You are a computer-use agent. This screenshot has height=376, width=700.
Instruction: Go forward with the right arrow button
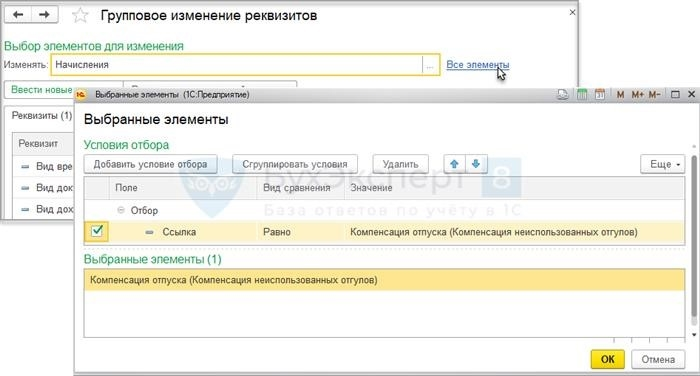[x=44, y=15]
